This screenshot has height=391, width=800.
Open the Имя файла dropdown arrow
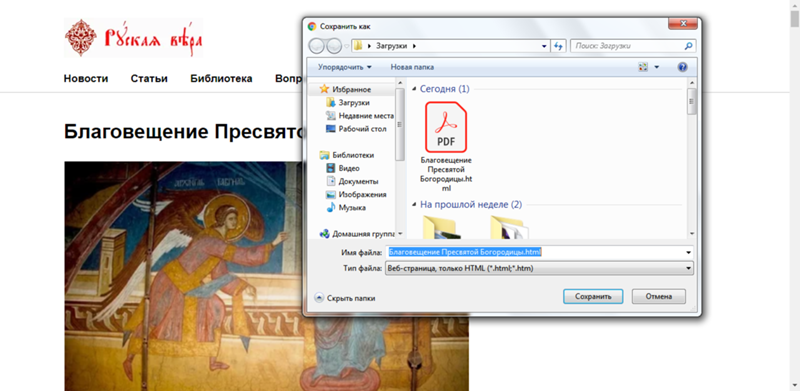pyautogui.click(x=689, y=253)
